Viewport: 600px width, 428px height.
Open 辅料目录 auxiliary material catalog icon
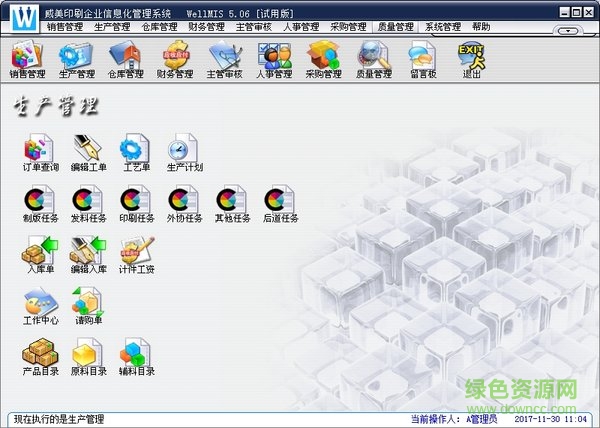pyautogui.click(x=137, y=357)
